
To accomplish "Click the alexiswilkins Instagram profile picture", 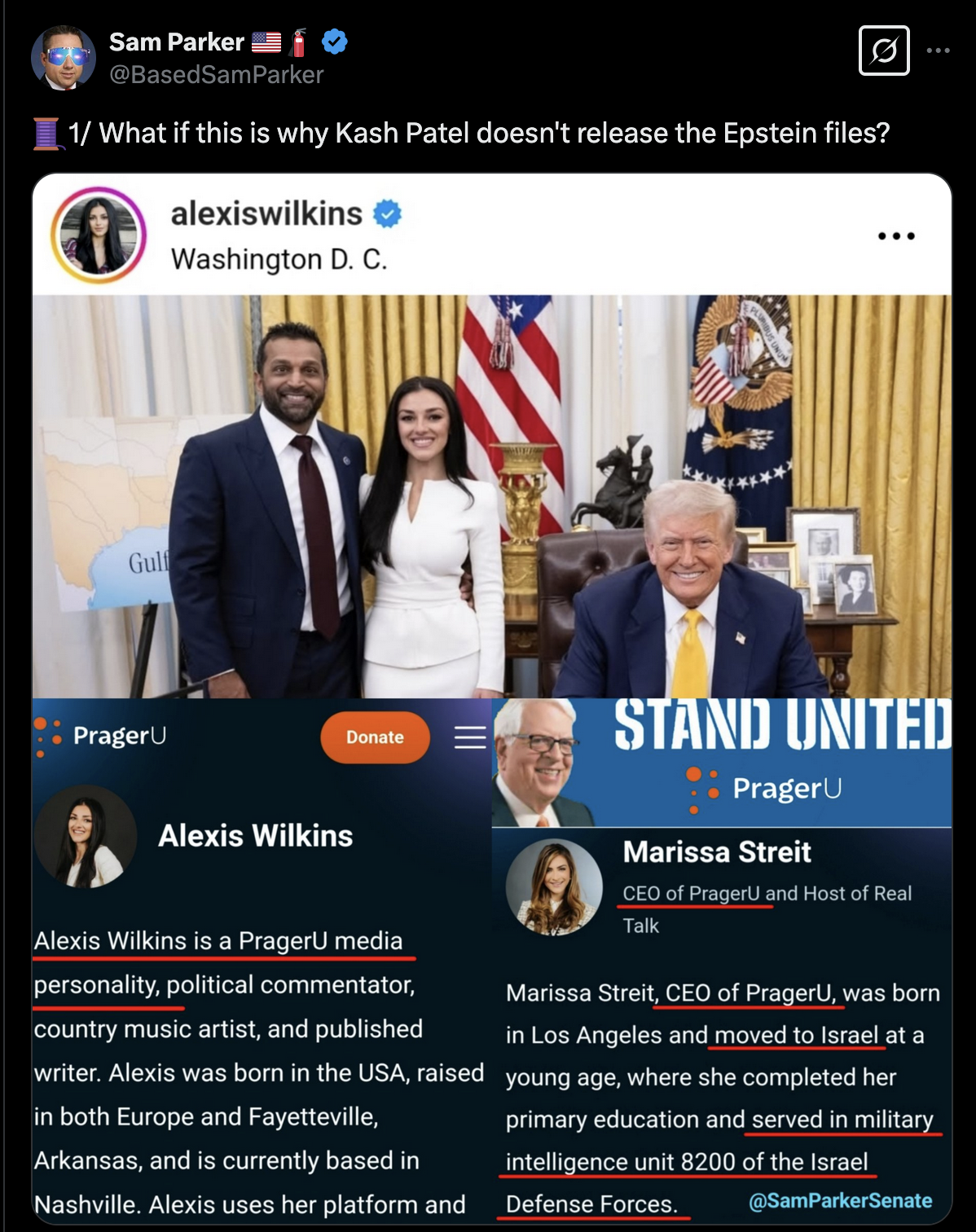I will (x=99, y=235).
